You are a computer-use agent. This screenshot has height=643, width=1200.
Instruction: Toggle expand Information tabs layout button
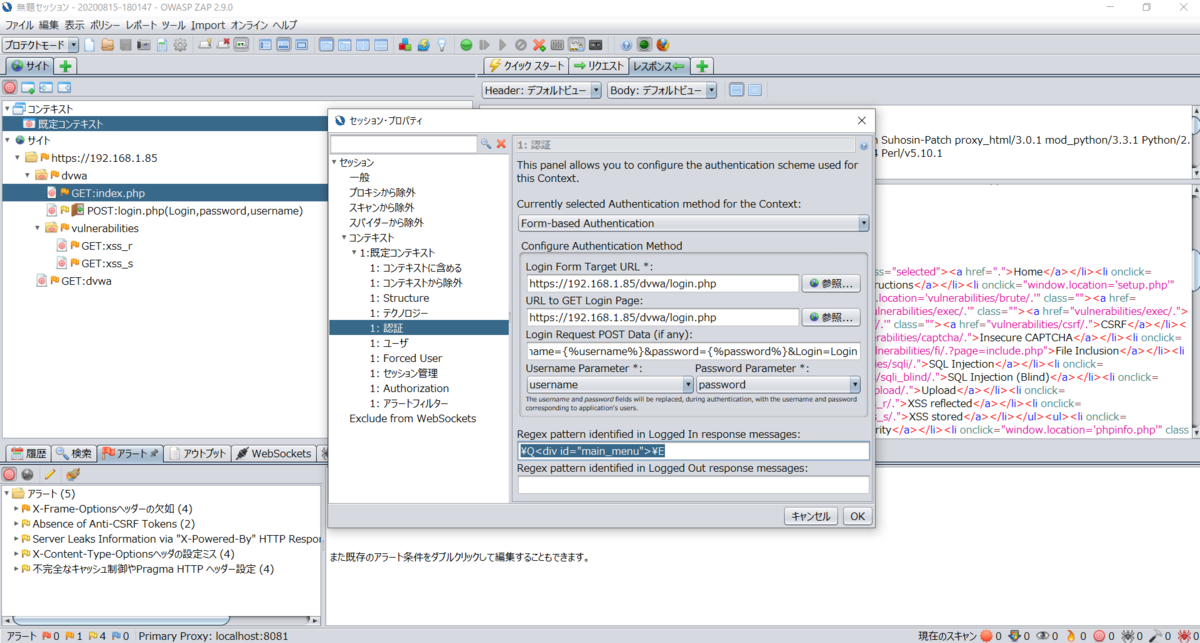pyautogui.click(x=283, y=45)
